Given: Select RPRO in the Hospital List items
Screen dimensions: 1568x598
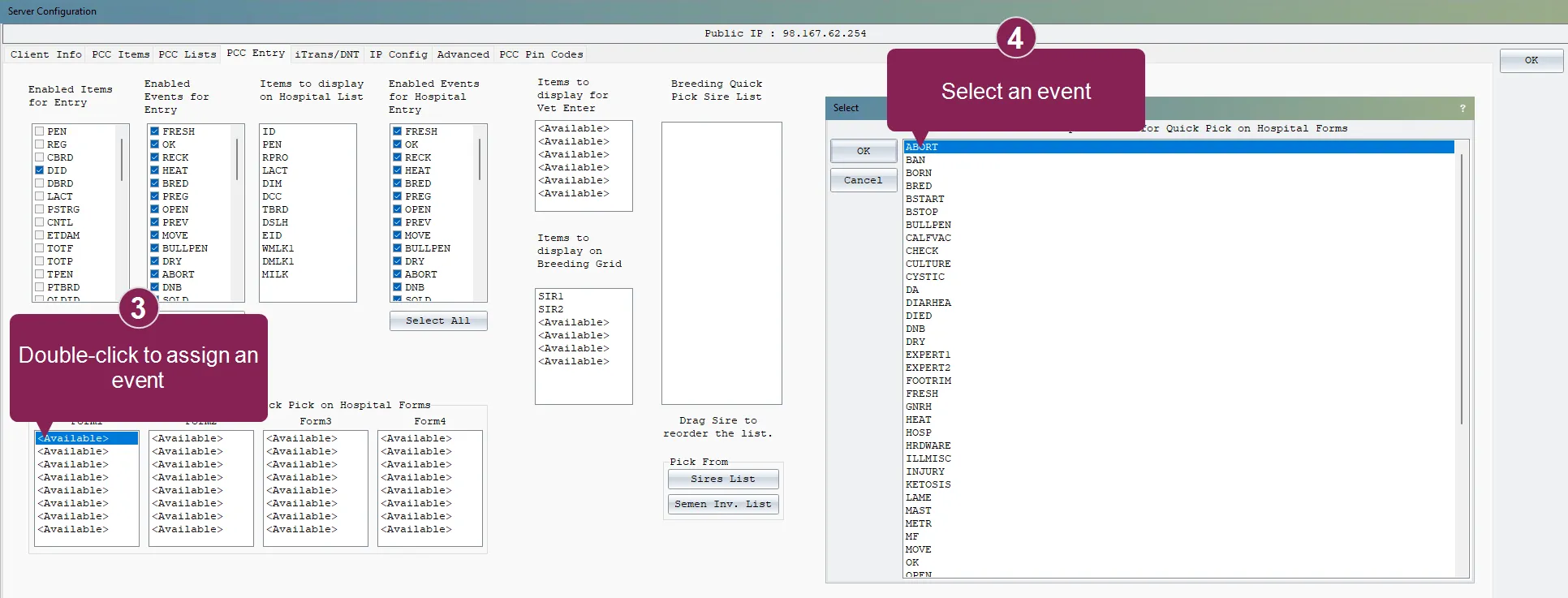Looking at the screenshot, I should 275,157.
